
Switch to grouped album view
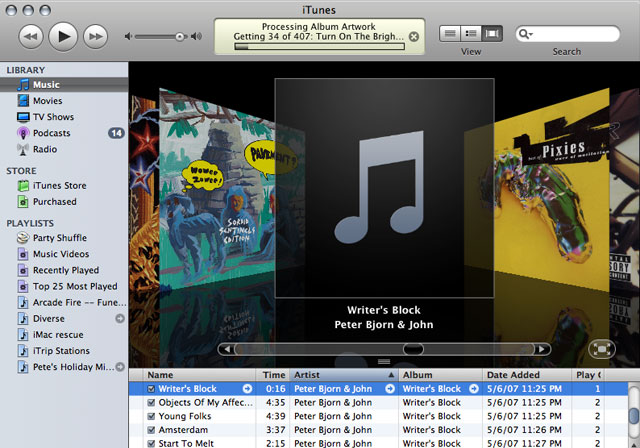coord(471,33)
